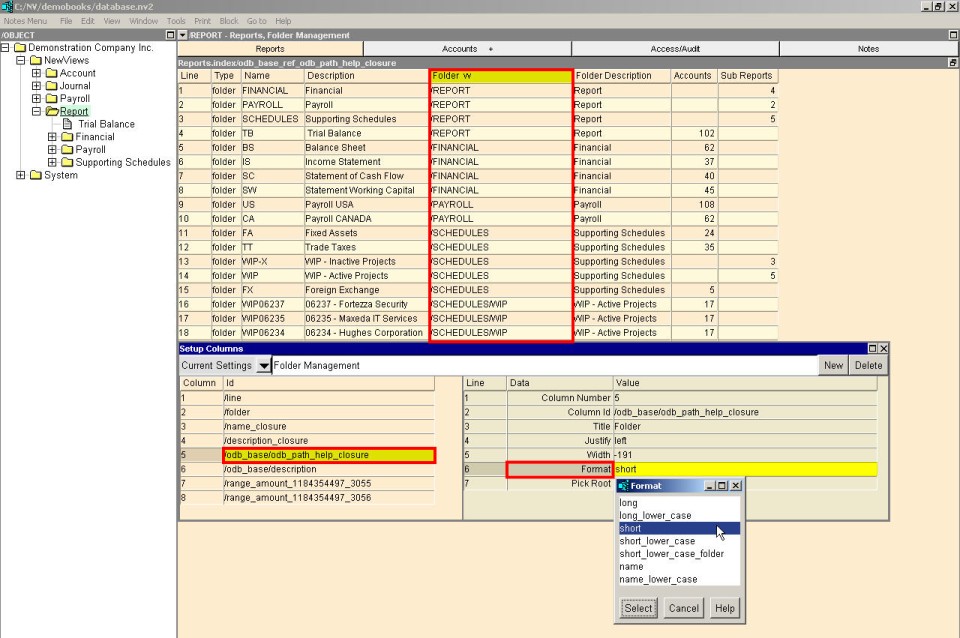The width and height of the screenshot is (960, 638).
Task: Click the yellow Format value field
Action: pos(745,470)
